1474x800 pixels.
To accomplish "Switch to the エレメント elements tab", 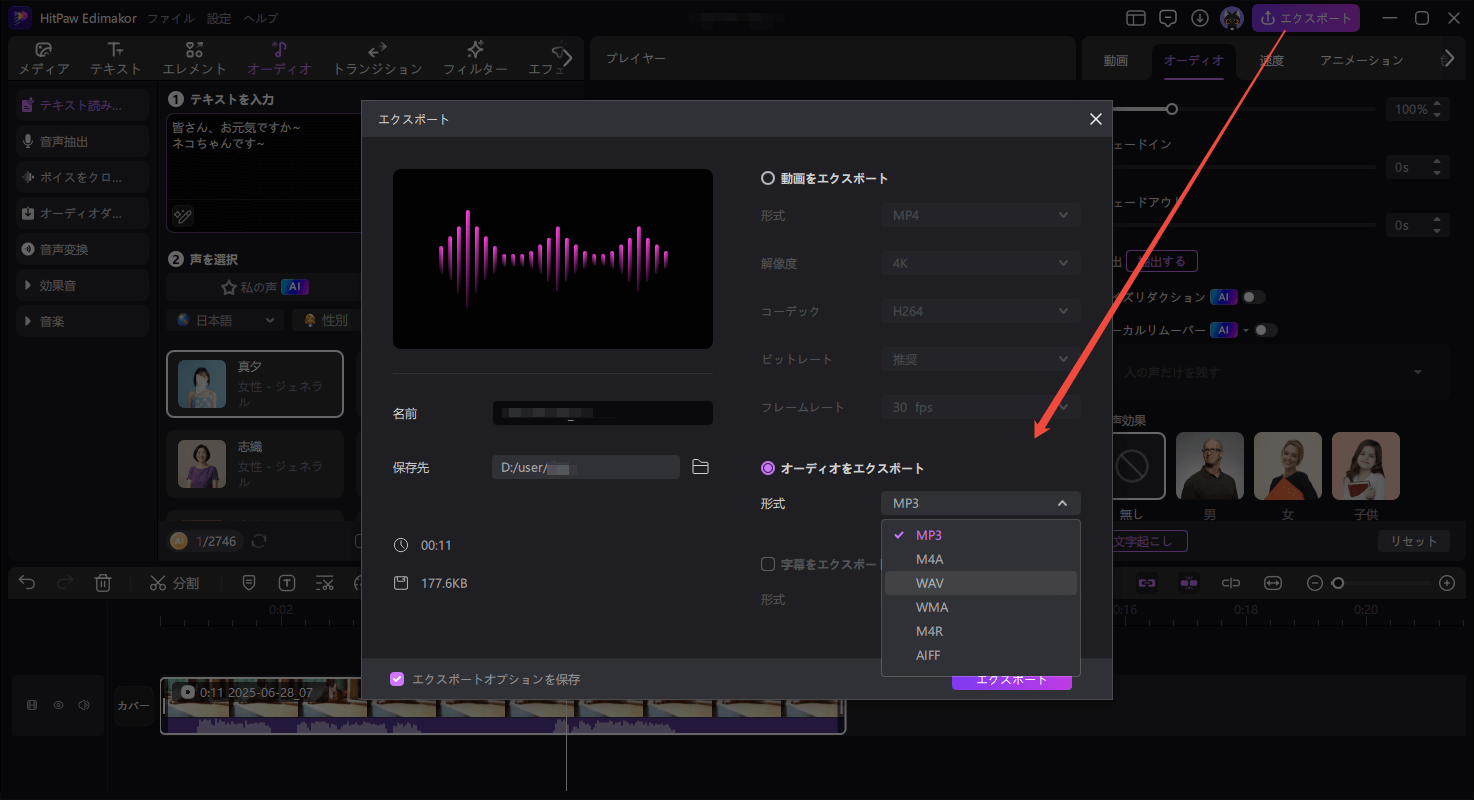I will click(194, 59).
